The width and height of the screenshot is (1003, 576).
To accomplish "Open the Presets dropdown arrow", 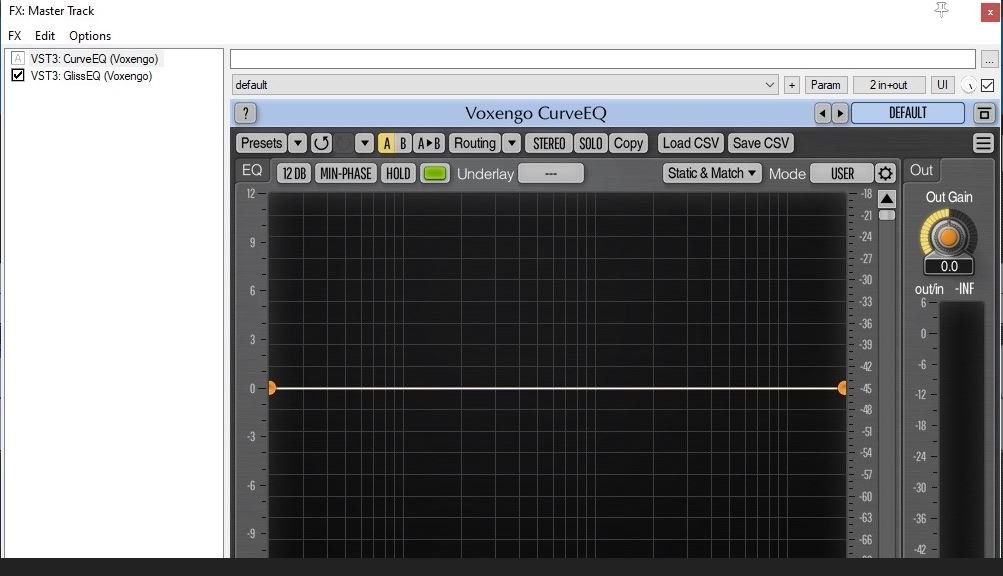I will pyautogui.click(x=297, y=143).
